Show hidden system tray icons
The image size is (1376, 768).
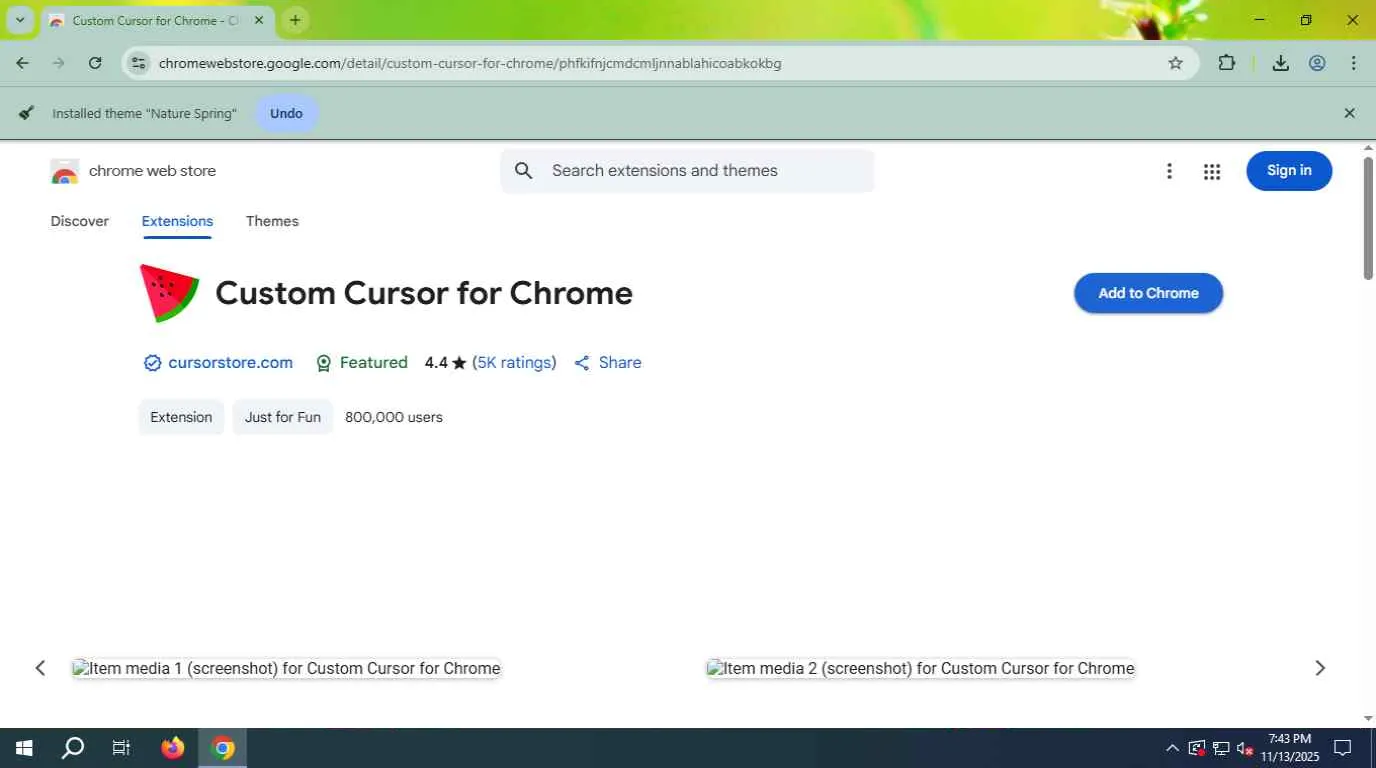click(1172, 748)
